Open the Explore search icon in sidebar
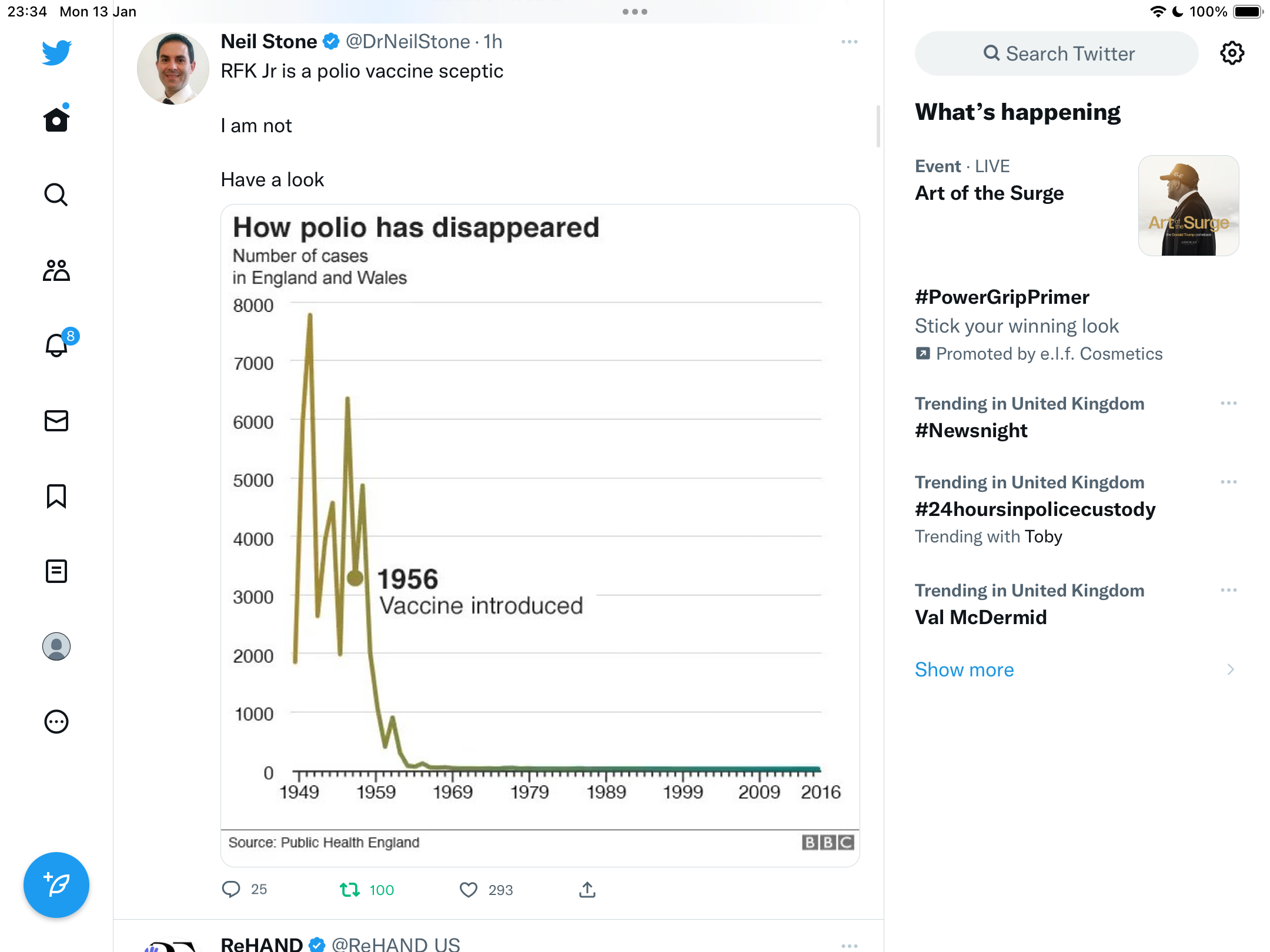 pos(56,195)
